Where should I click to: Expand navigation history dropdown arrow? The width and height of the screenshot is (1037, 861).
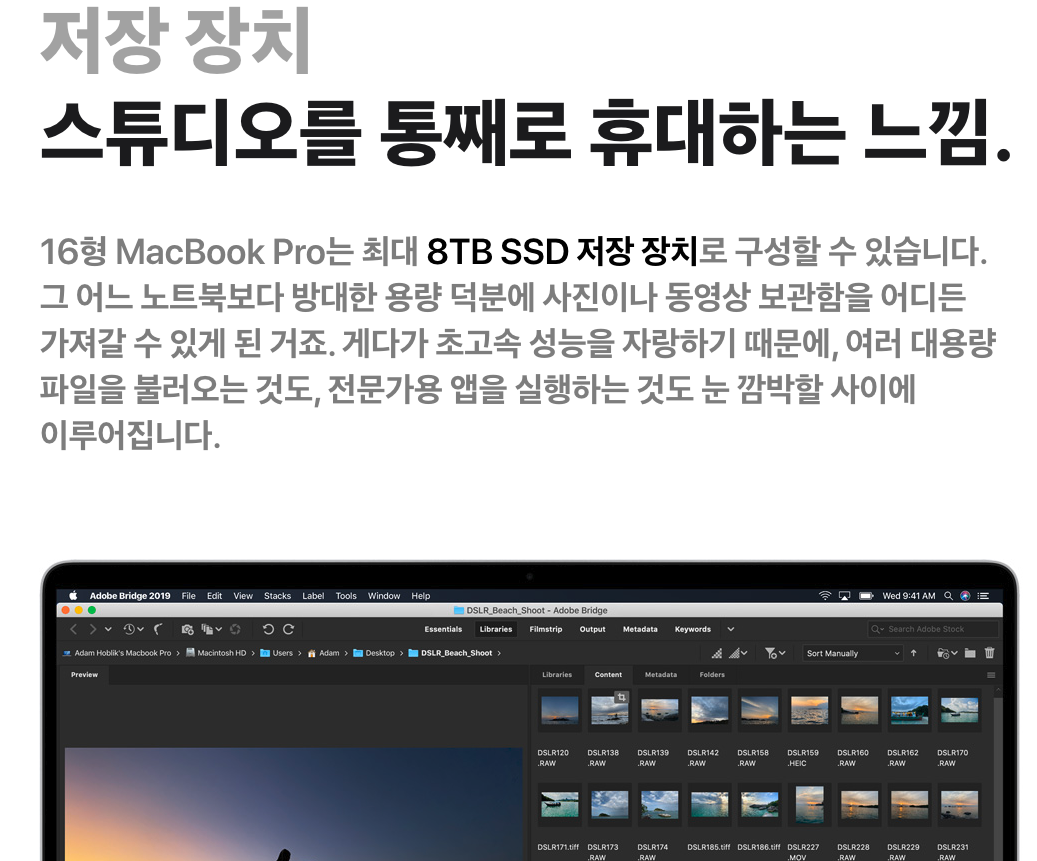pos(108,629)
